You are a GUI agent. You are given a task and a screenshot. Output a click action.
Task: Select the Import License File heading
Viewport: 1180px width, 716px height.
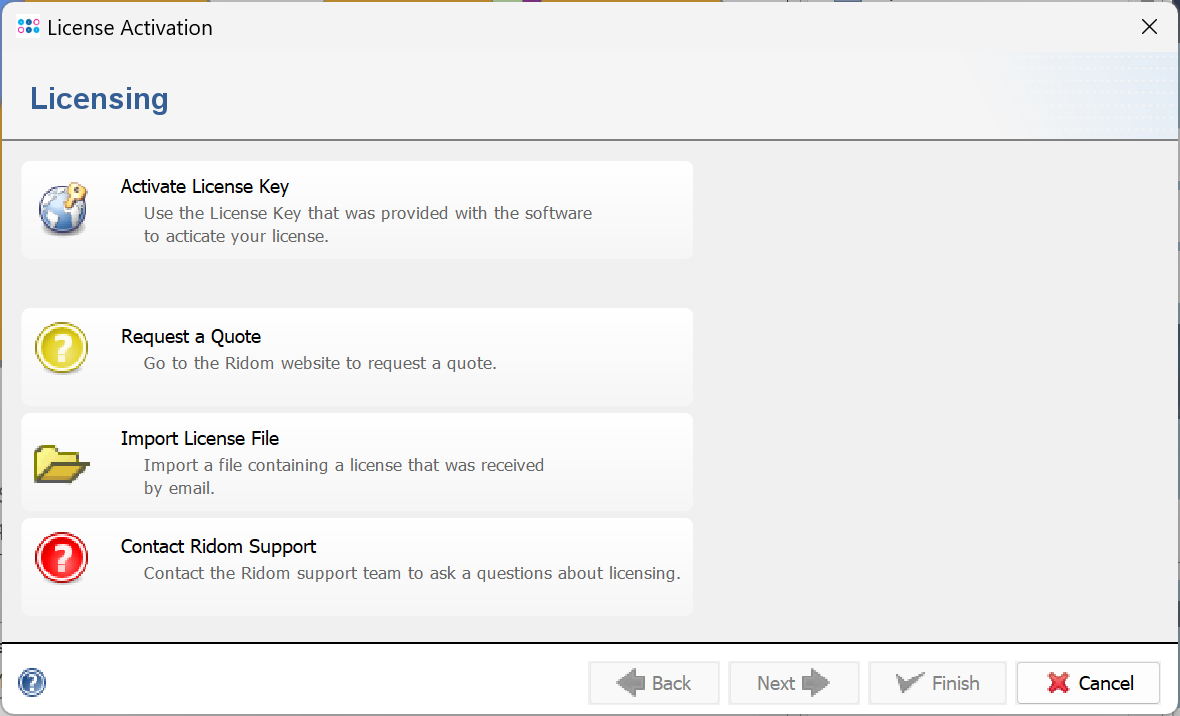[x=199, y=438]
